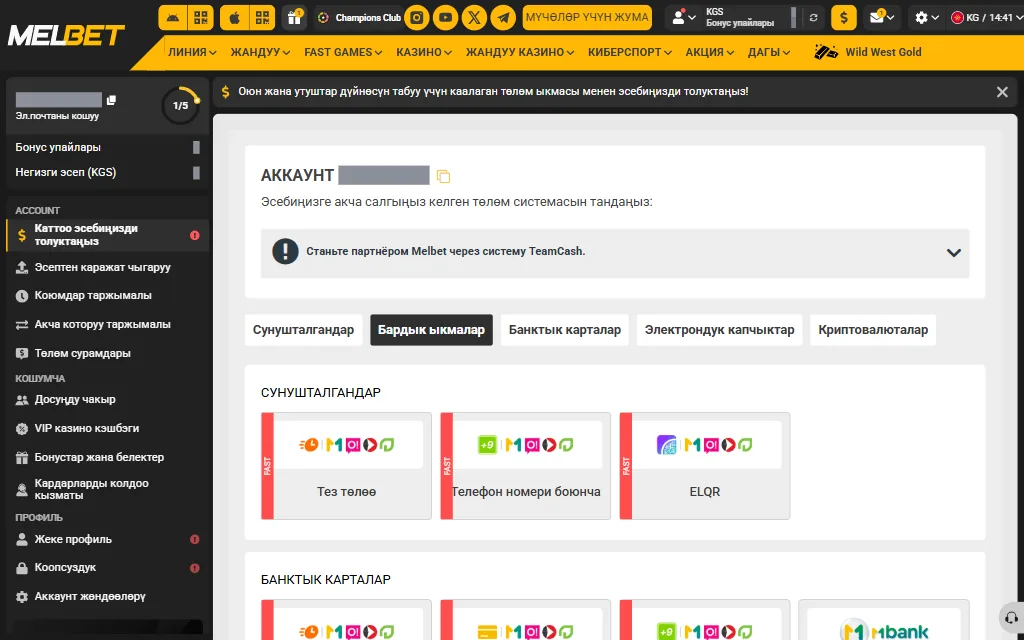Click the 1/5 profile progress circle
The width and height of the screenshot is (1024, 640).
click(x=180, y=105)
